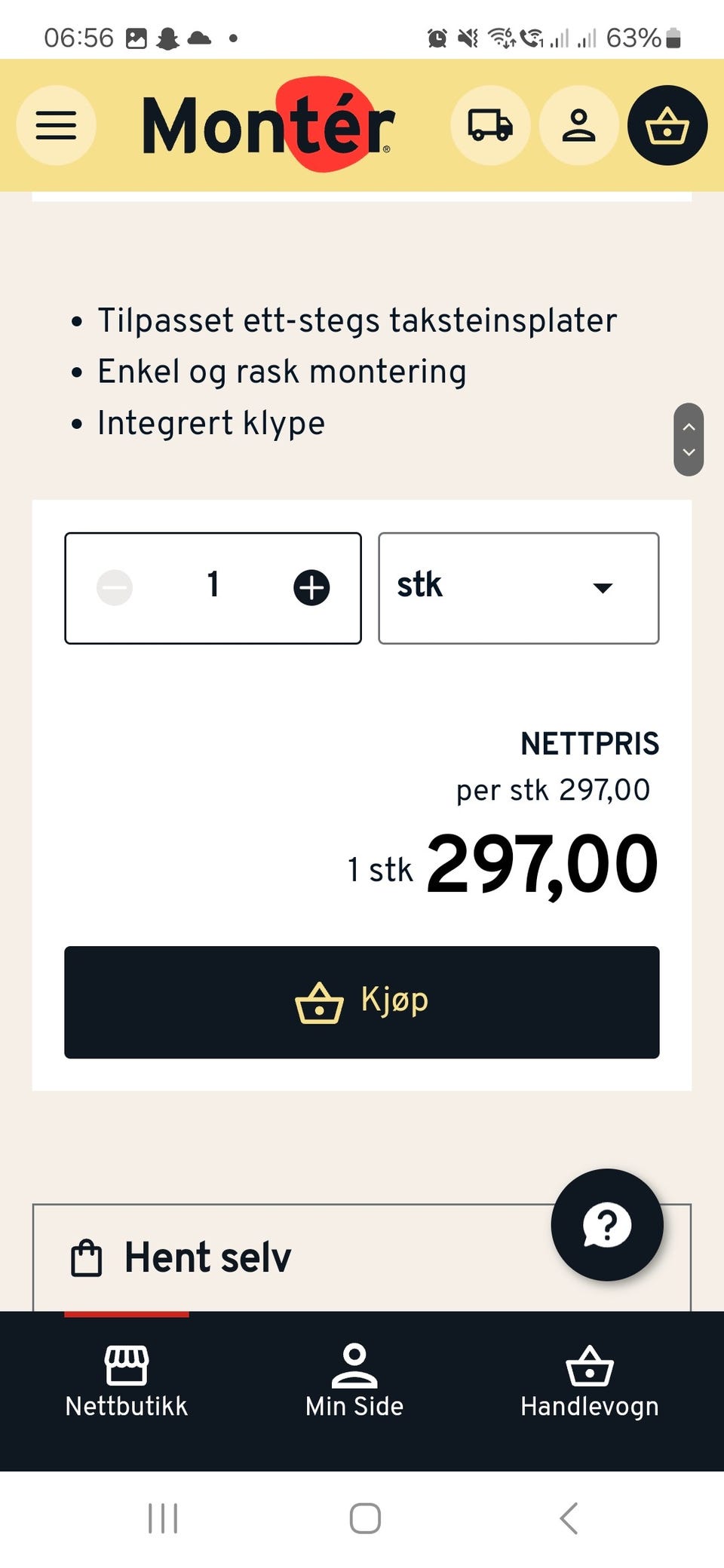This screenshot has height=1568, width=724.
Task: Tap Android back navigation button
Action: (x=569, y=1518)
